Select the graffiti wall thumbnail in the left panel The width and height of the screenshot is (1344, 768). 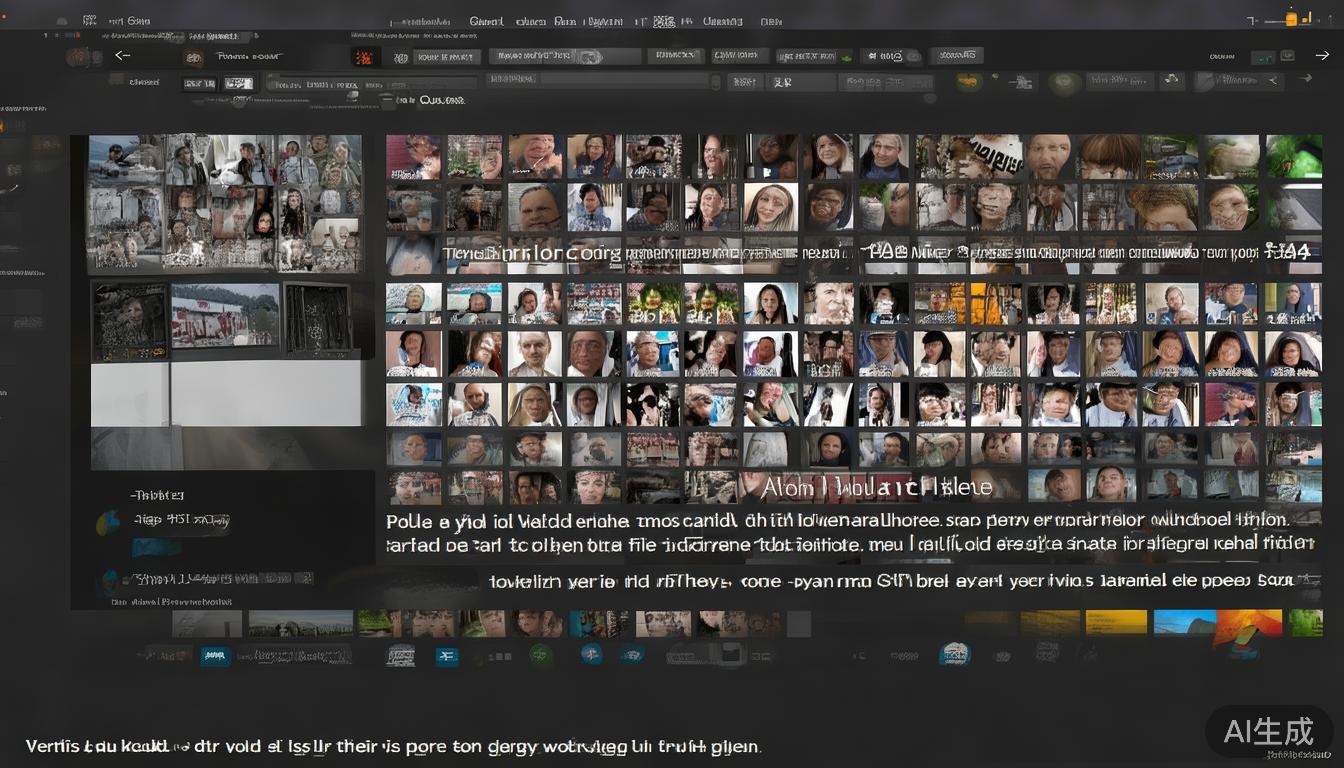[x=225, y=317]
